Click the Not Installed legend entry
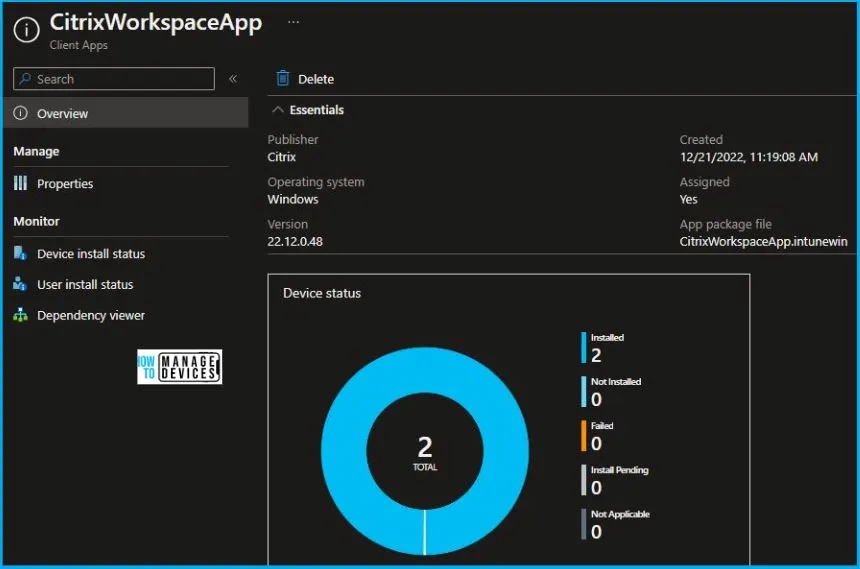Screen dimensions: 860x569 (615, 392)
